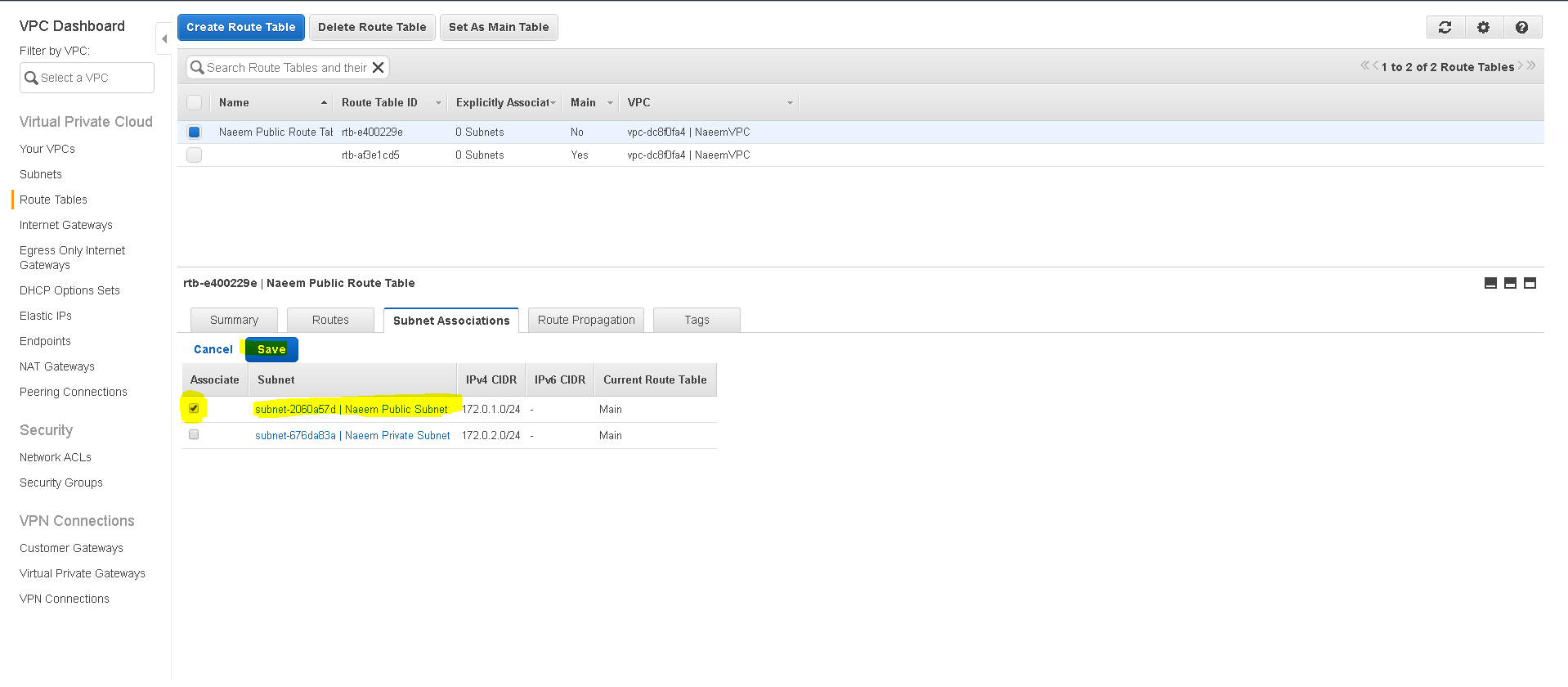Open NAT Gateways in sidebar

point(57,366)
